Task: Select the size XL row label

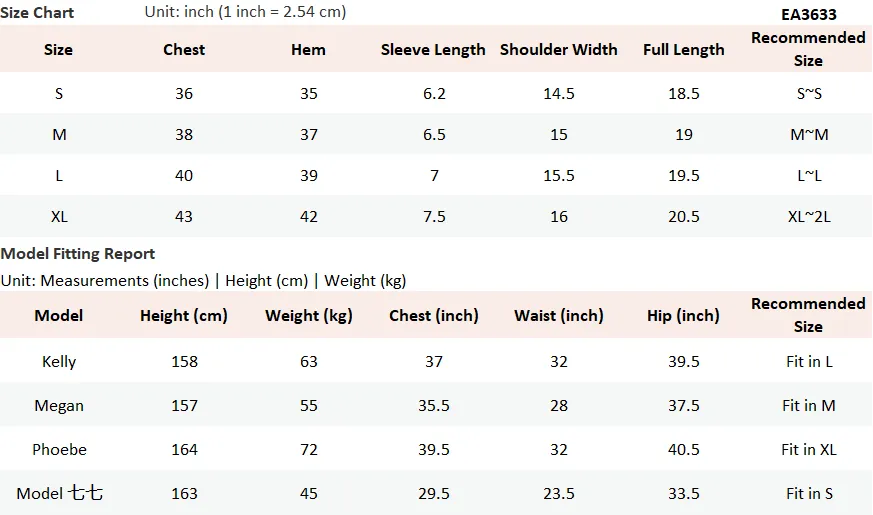Action: pyautogui.click(x=59, y=217)
